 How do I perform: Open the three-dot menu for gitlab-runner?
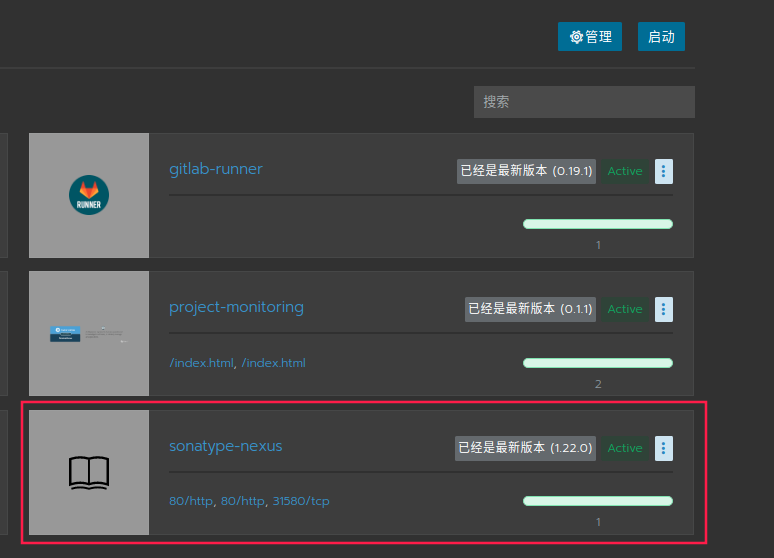click(663, 171)
